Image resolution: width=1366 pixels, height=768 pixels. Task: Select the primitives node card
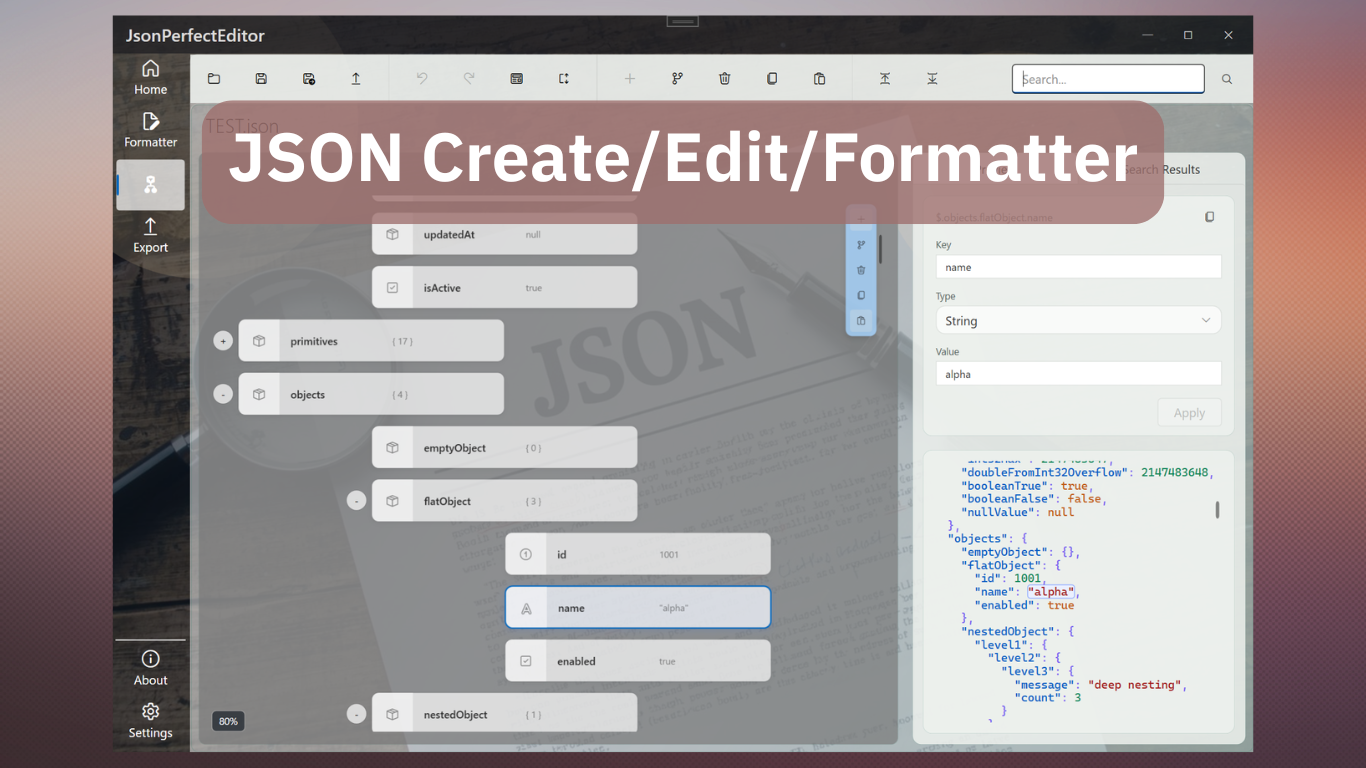click(371, 341)
